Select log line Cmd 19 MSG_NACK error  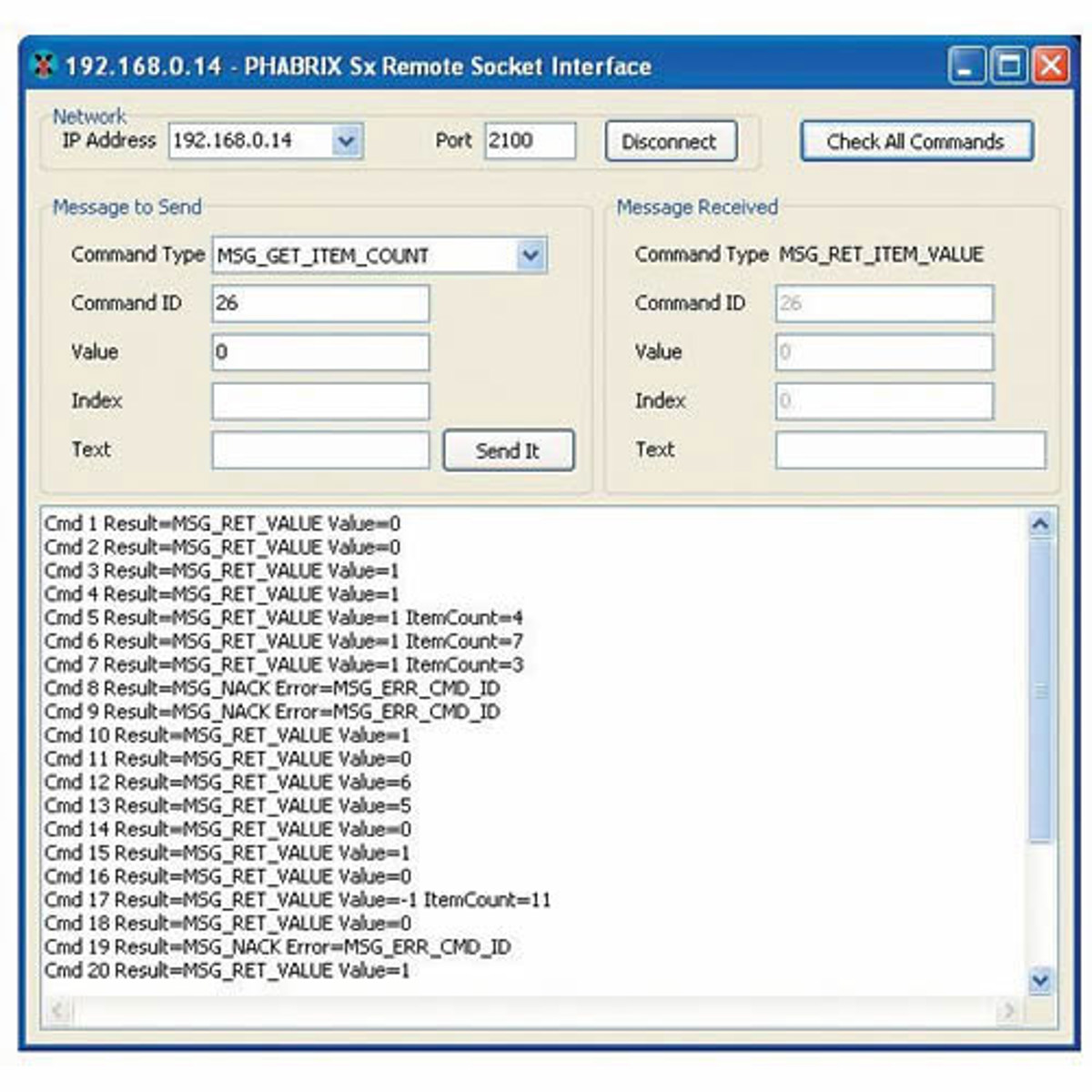278,947
